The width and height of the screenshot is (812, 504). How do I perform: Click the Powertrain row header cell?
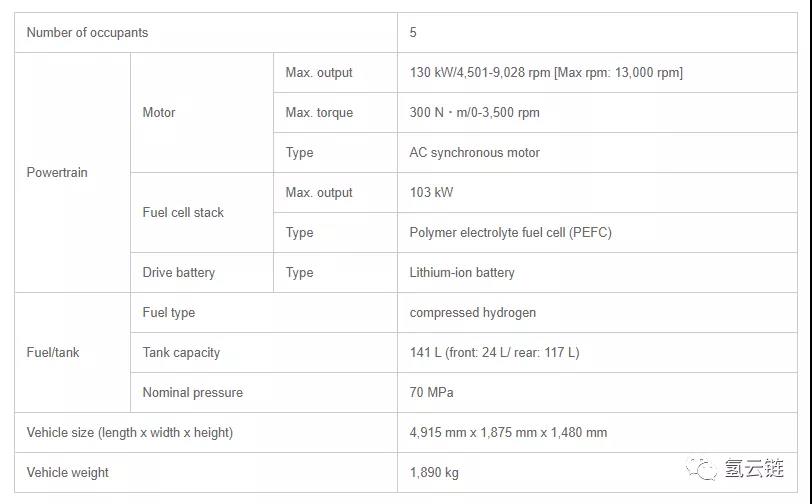coord(57,172)
